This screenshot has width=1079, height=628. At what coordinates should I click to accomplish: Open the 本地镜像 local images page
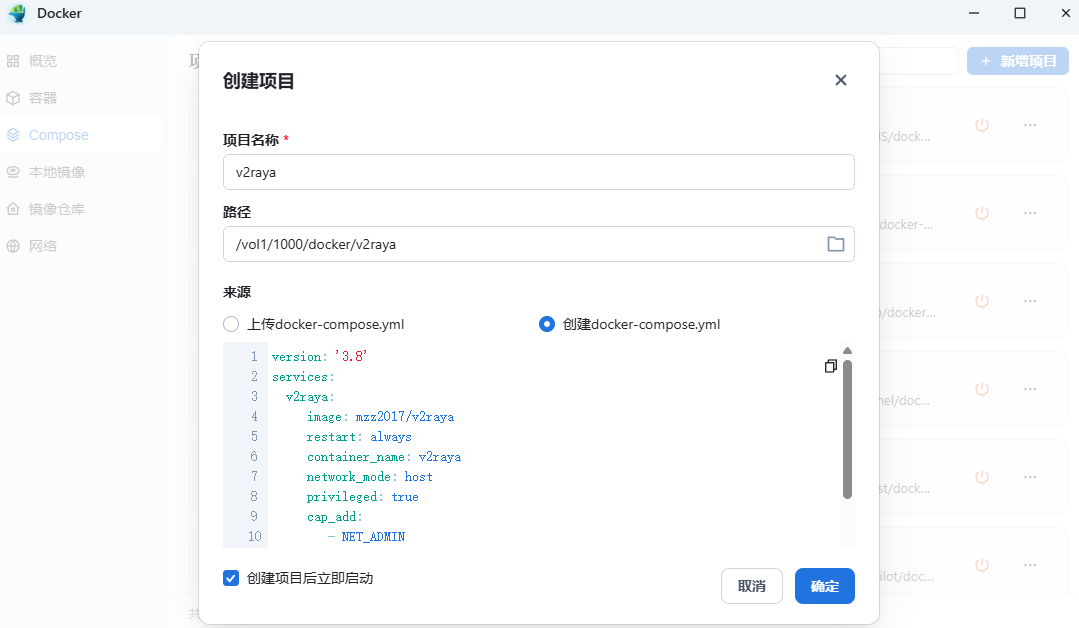click(x=57, y=172)
